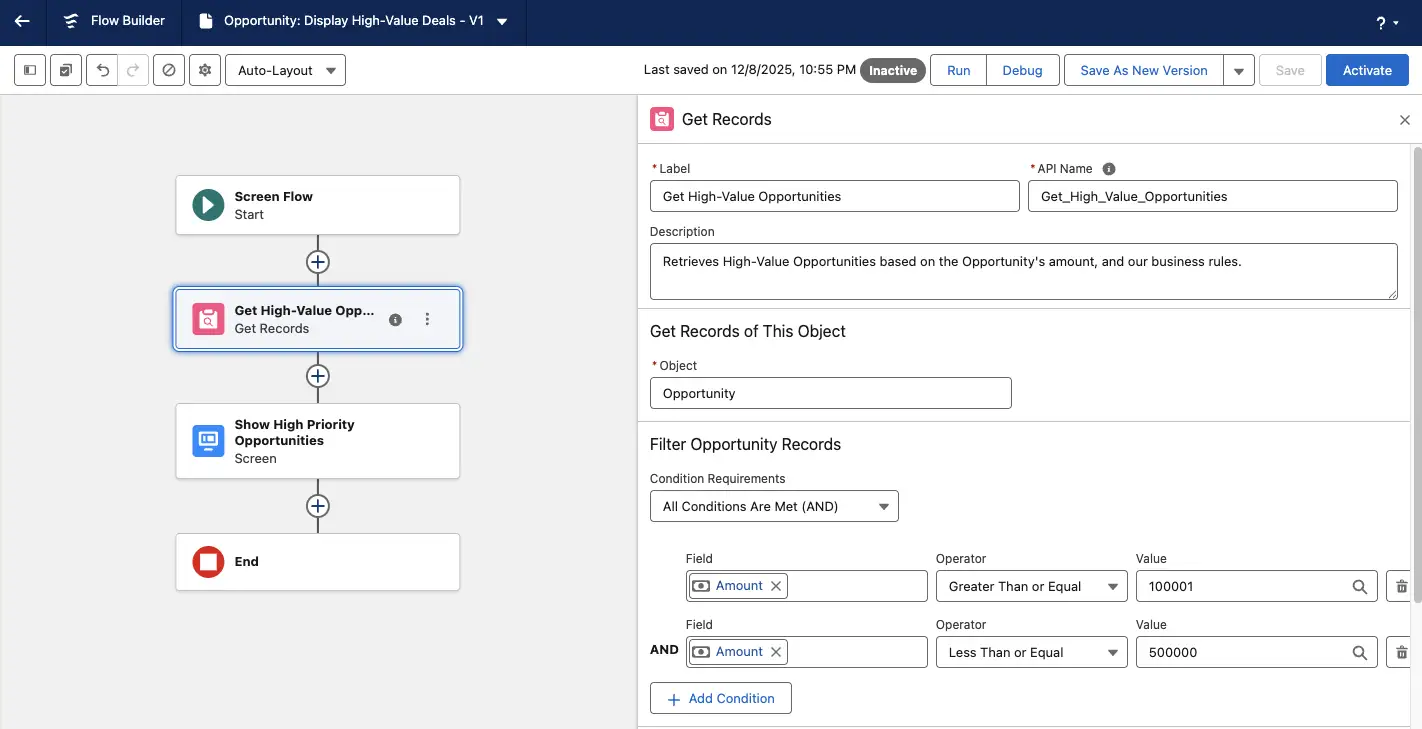Click the Get Records pink node icon
This screenshot has height=729, width=1422.
pos(208,319)
